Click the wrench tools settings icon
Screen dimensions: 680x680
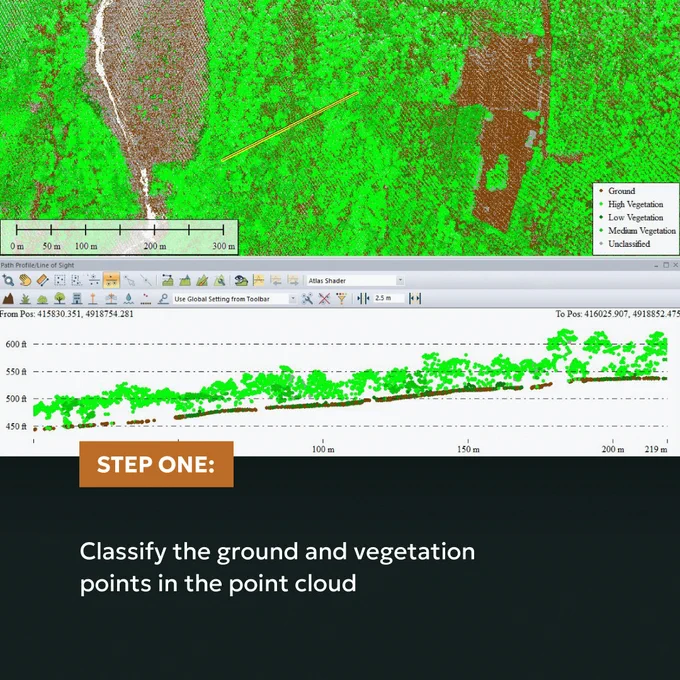click(307, 298)
